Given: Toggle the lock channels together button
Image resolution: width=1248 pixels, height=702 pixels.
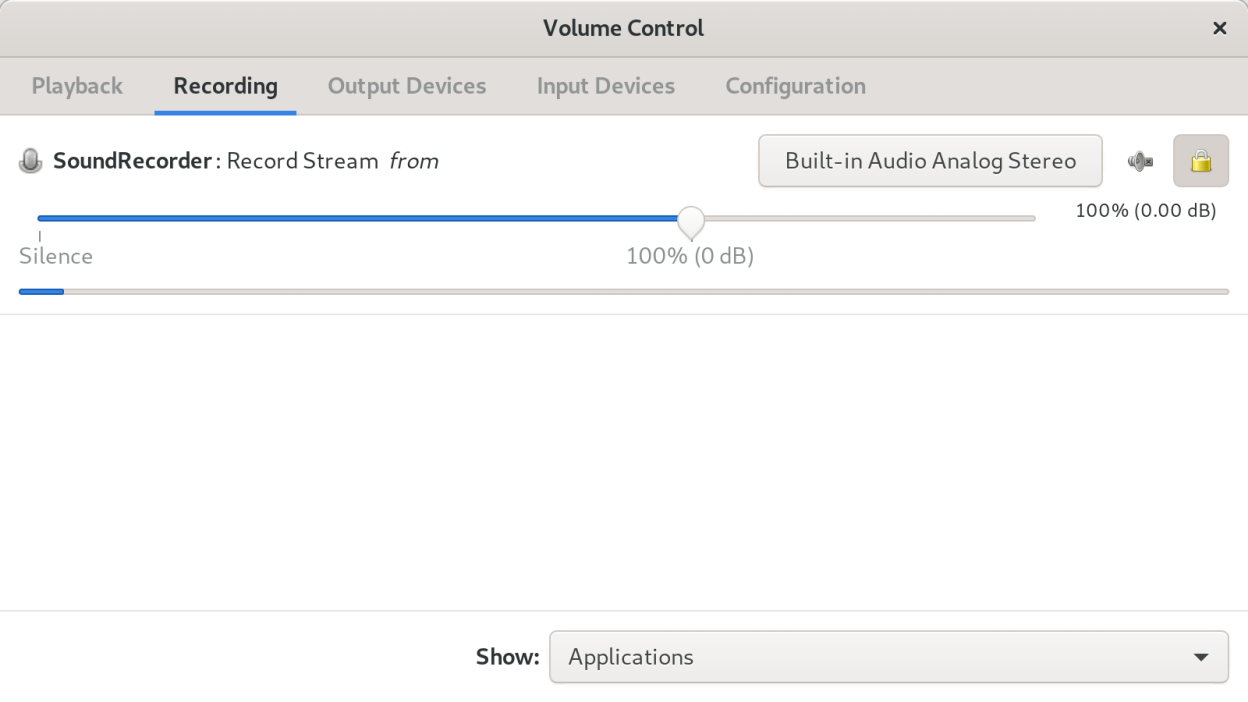Looking at the screenshot, I should [1200, 161].
